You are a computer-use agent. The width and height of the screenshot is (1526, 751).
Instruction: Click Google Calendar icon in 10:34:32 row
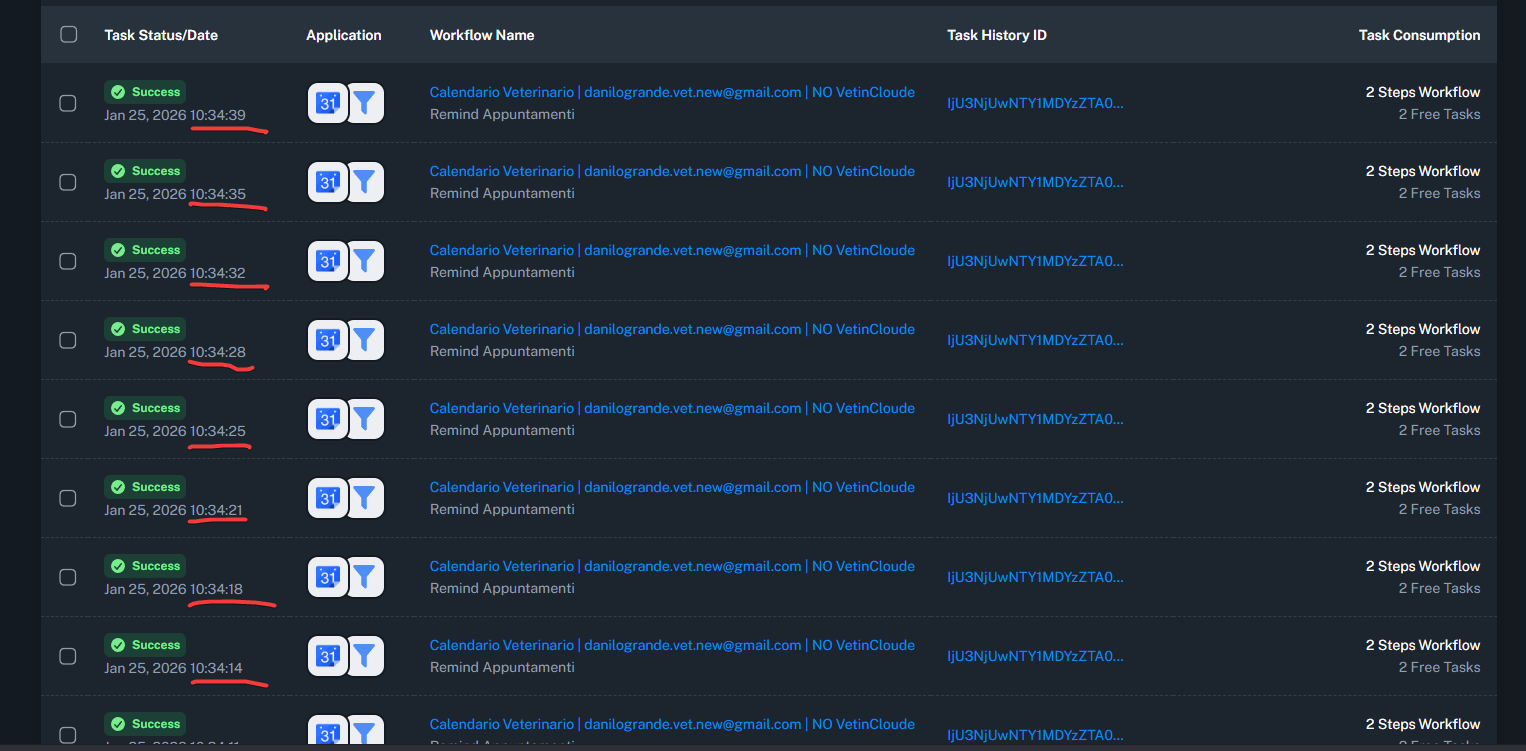327,261
